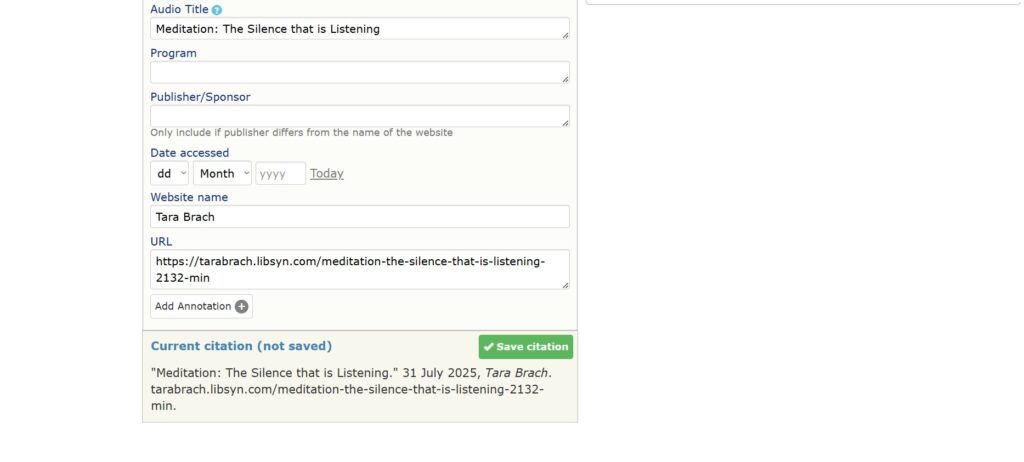1024x462 pixels.
Task: Focus the Audio Title text field
Action: (x=360, y=29)
